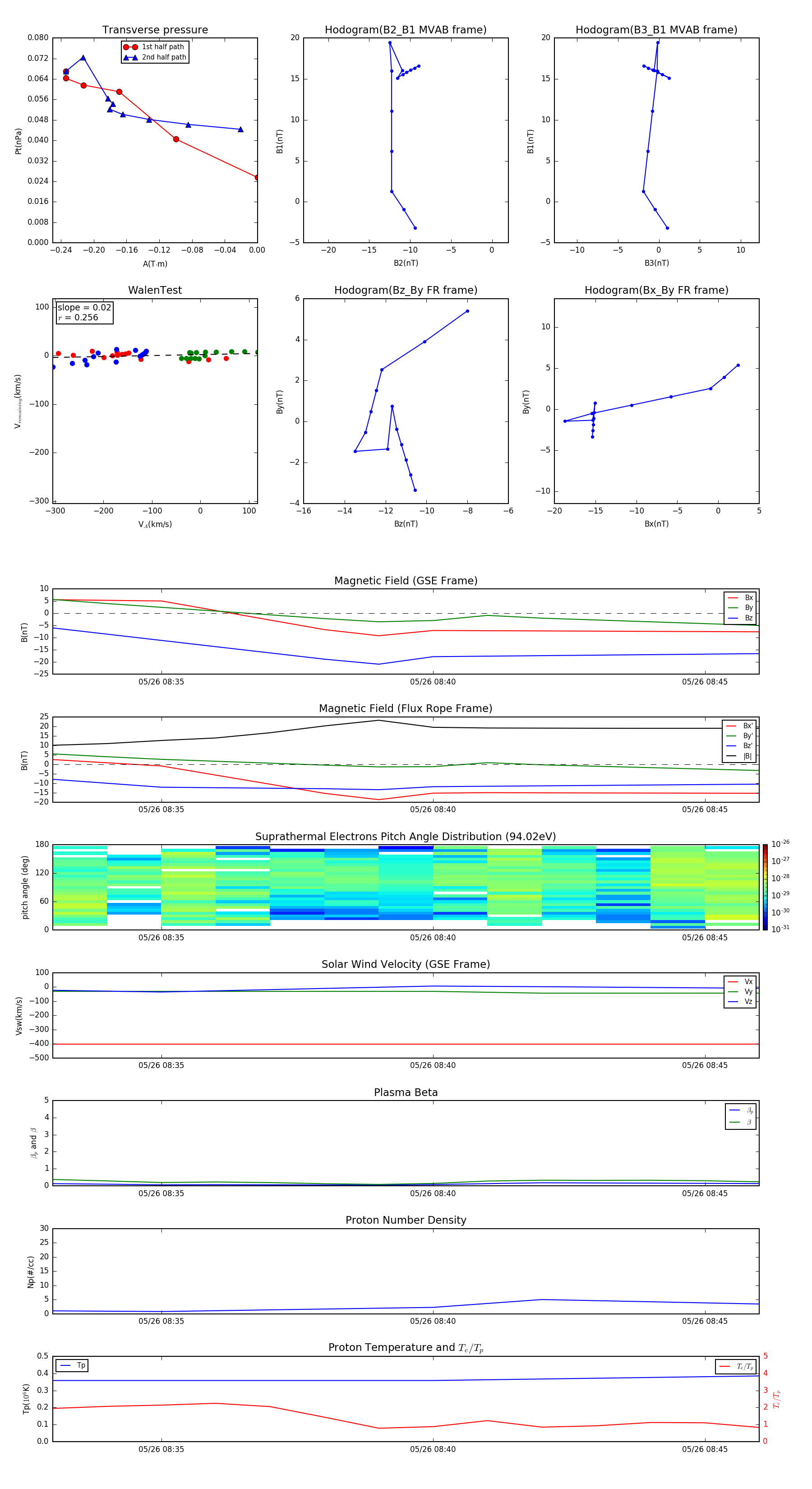This screenshot has width=812, height=1489.
Task: Click the "Hodogram(B3_B1 MVAB frame)" title
Action: click(656, 30)
